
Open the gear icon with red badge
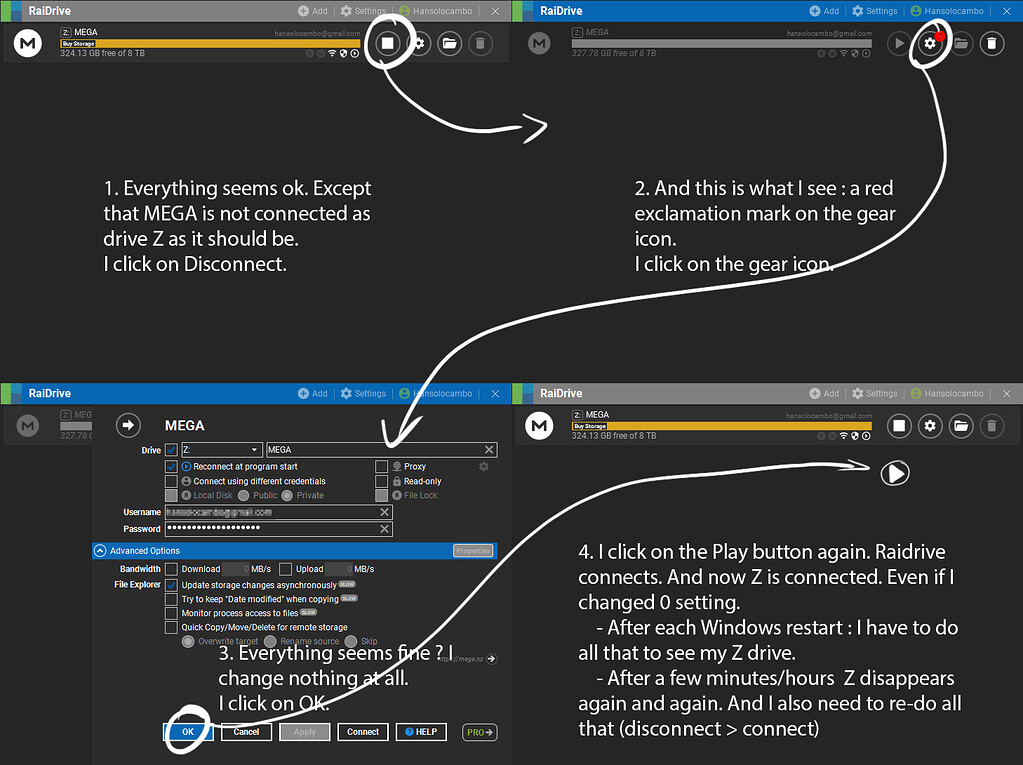coord(930,43)
